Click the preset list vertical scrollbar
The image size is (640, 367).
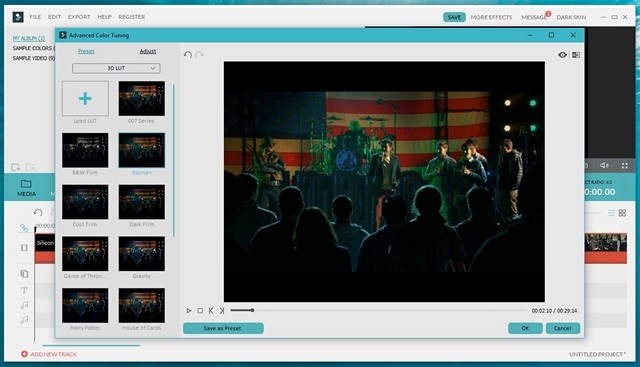click(174, 160)
